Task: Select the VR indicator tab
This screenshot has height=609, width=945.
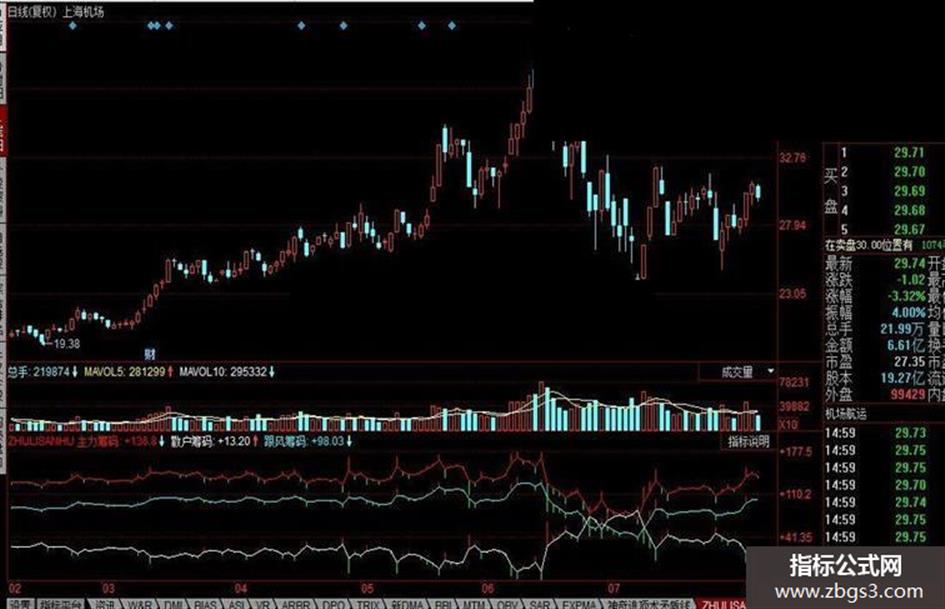Action: pos(263,604)
